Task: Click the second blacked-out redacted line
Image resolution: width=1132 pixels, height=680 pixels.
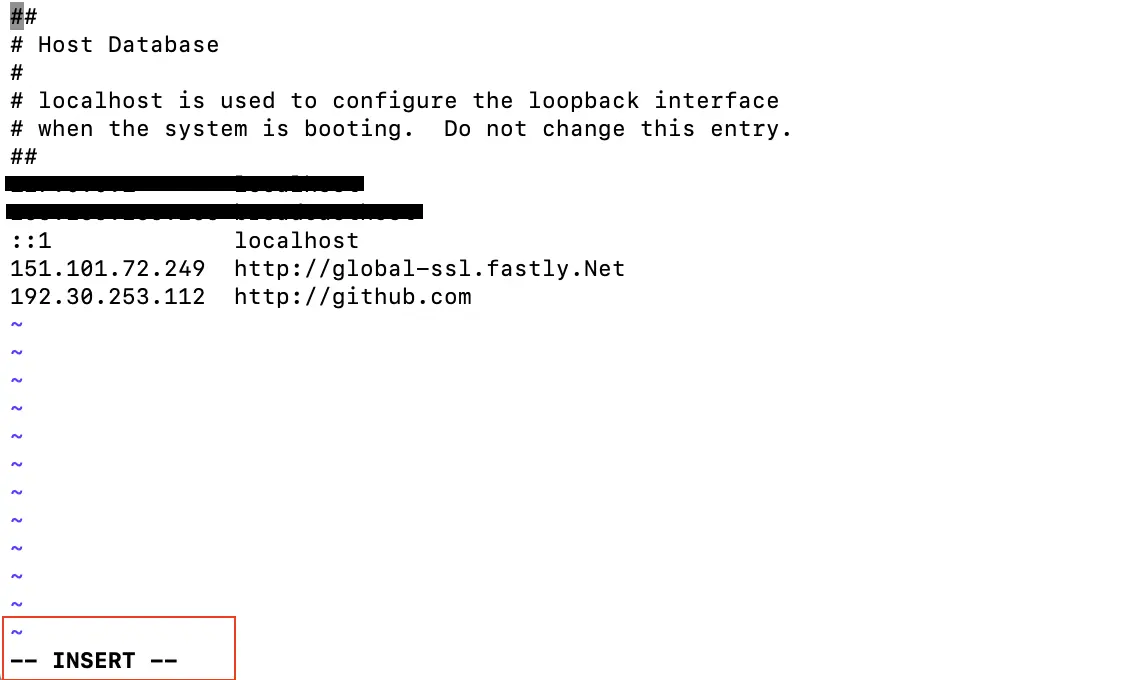Action: coord(214,212)
